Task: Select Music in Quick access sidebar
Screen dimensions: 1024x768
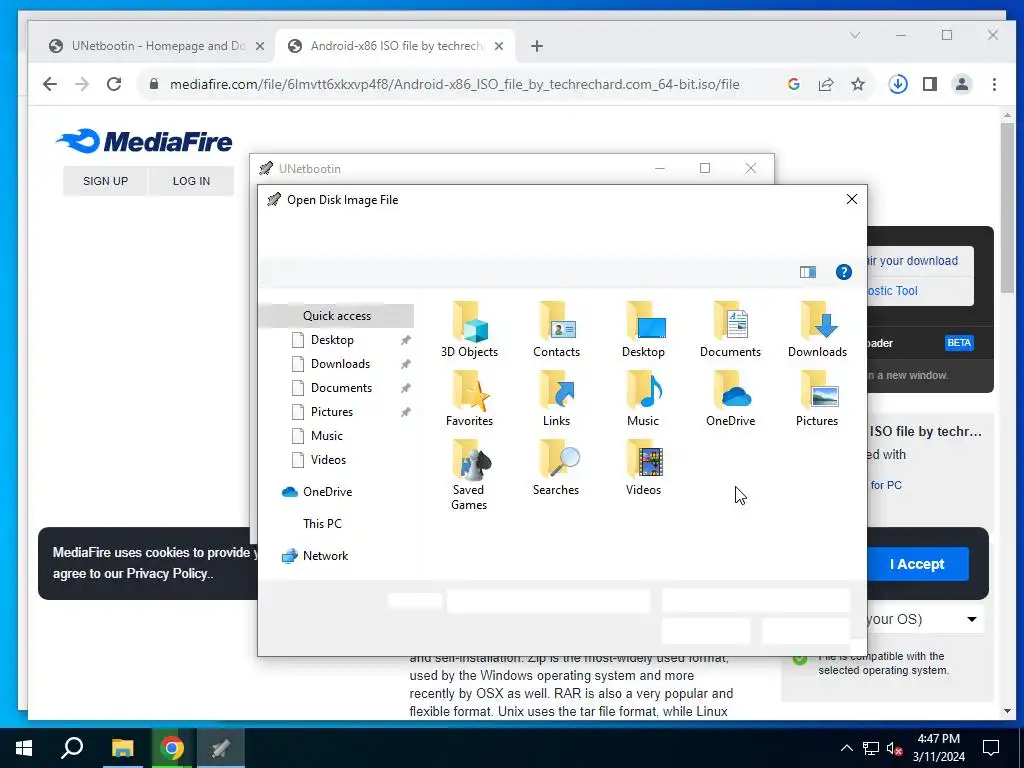Action: [x=327, y=436]
